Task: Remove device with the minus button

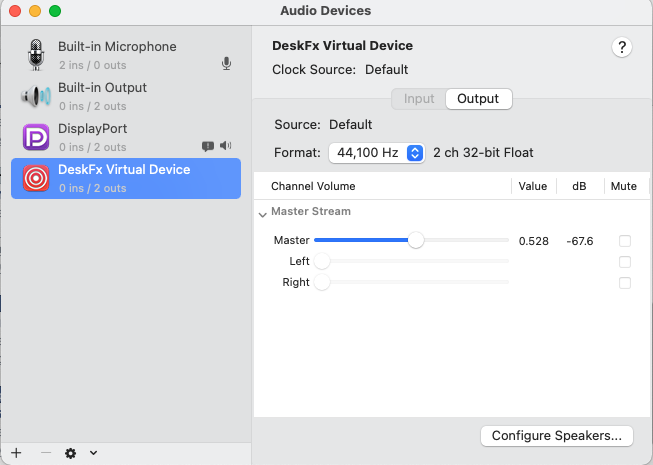Action: 46,453
